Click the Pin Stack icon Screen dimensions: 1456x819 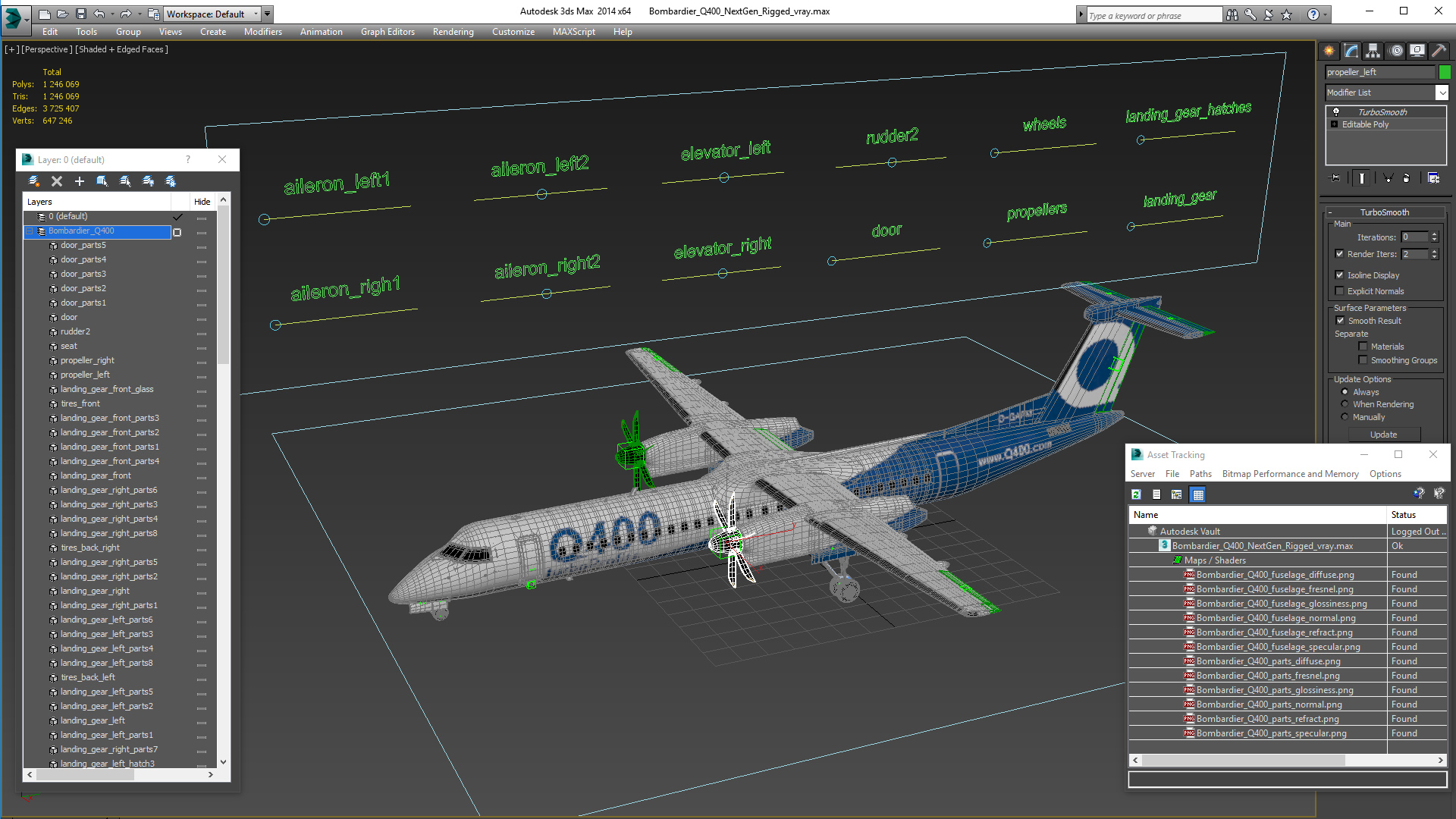tap(1335, 178)
